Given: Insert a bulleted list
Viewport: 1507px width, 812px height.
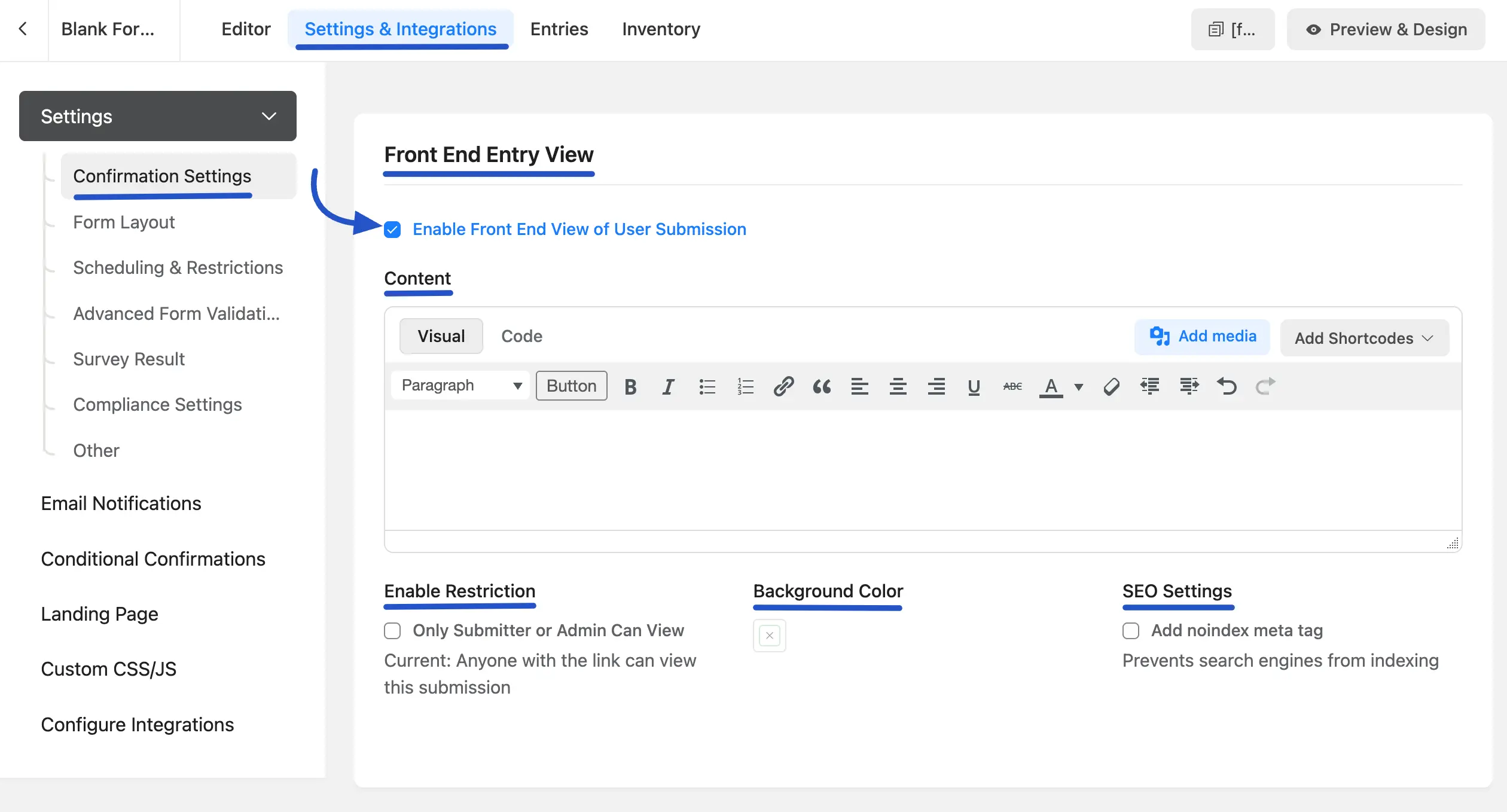Looking at the screenshot, I should click(707, 386).
